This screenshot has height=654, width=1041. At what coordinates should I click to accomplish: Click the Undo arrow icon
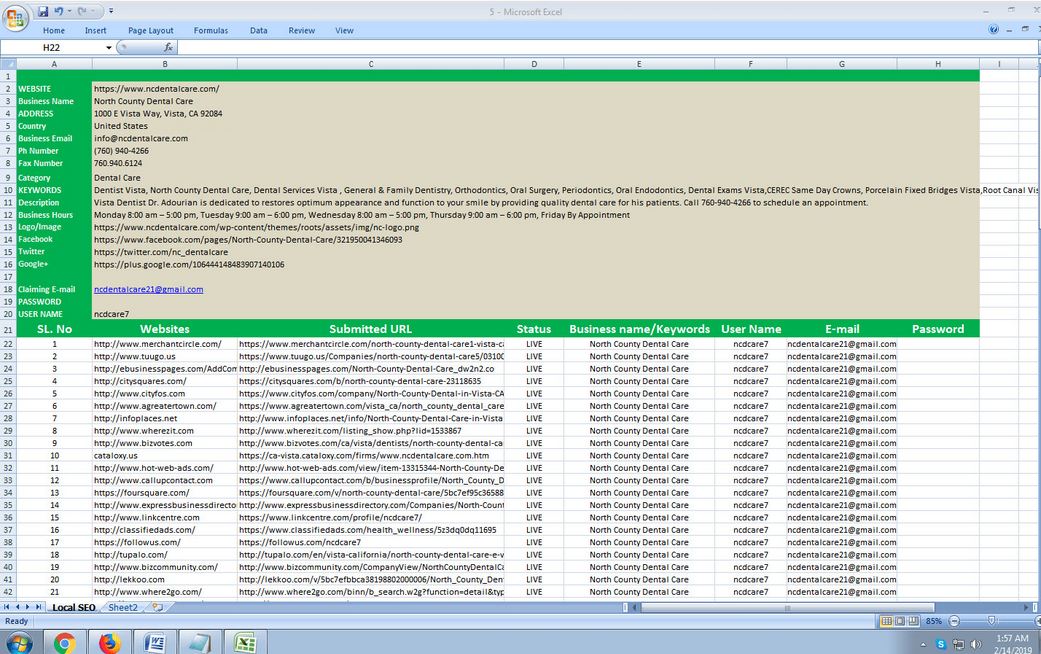point(59,11)
